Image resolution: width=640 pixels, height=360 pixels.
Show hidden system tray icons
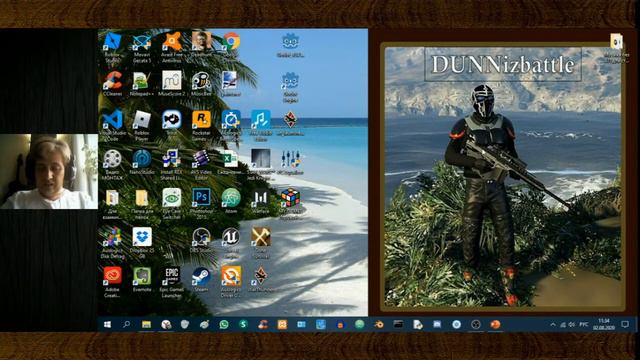tap(553, 324)
